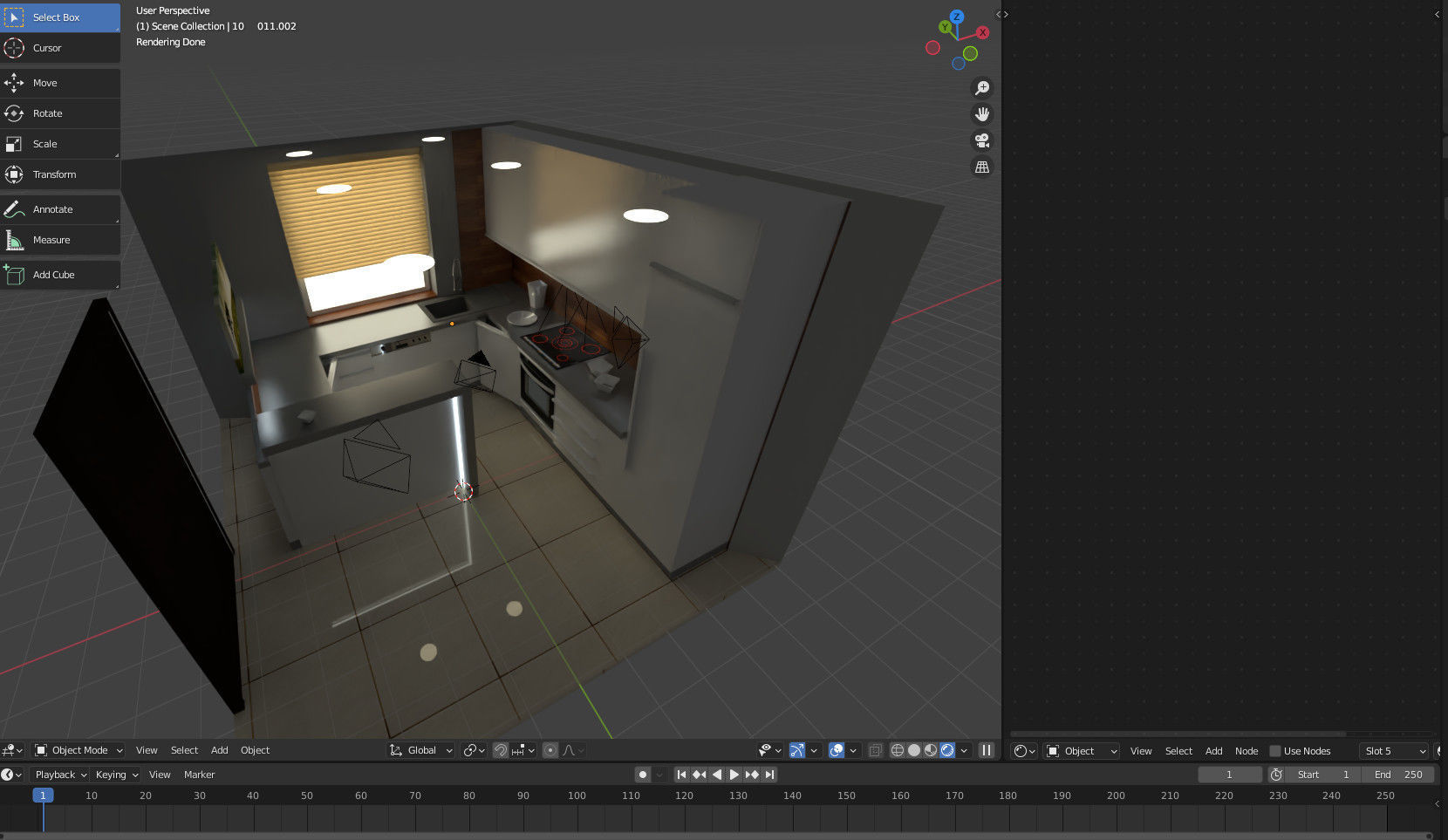Open the Add menu in the 3D viewport
The height and width of the screenshot is (840, 1448).
coord(219,749)
